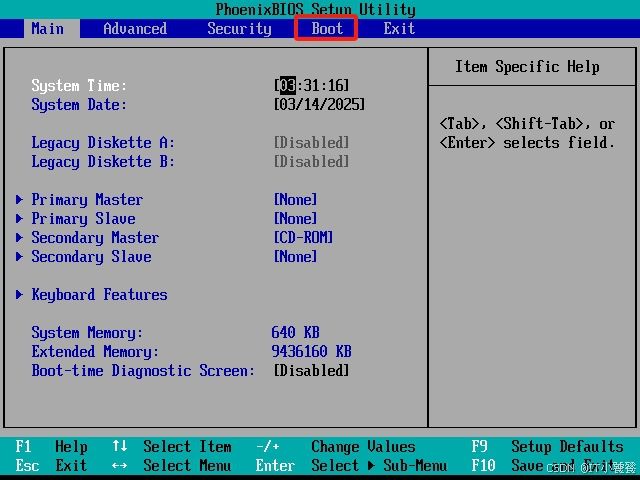Viewport: 640px width, 480px height.
Task: Click the System Date value 03/14/2025
Action: click(319, 104)
